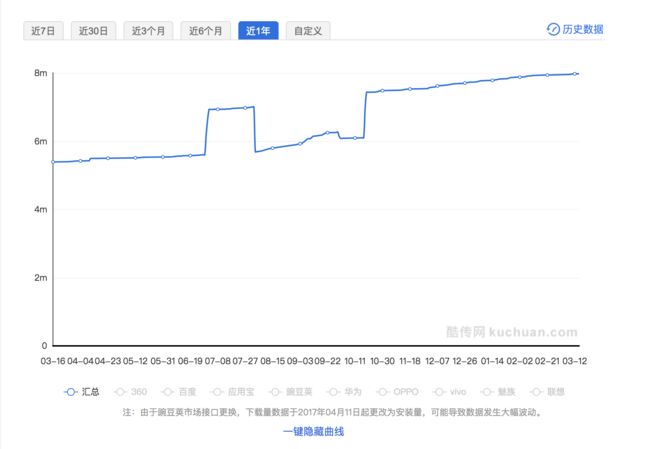Click the 2m y-axis label

pyautogui.click(x=41, y=278)
